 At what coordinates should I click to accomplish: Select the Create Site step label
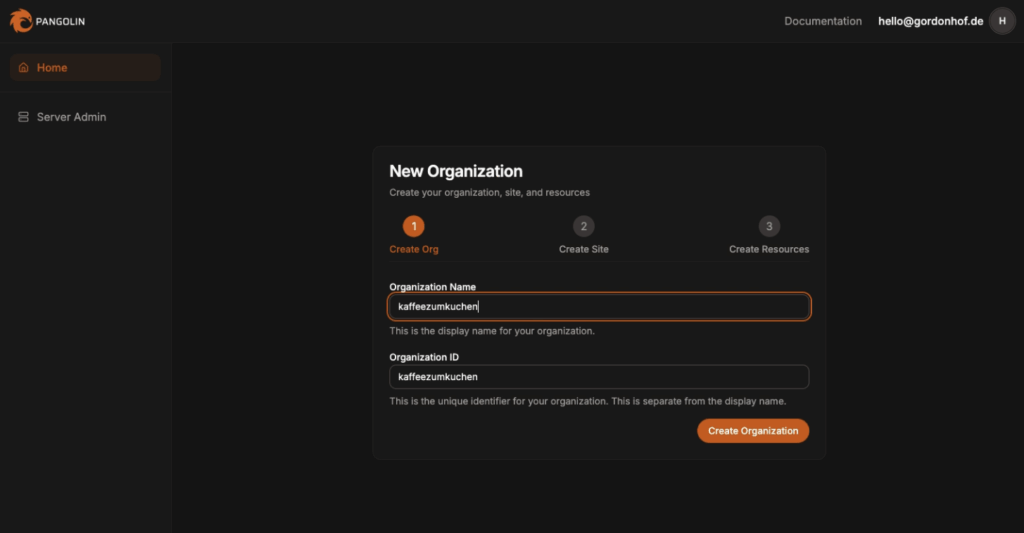[584, 249]
